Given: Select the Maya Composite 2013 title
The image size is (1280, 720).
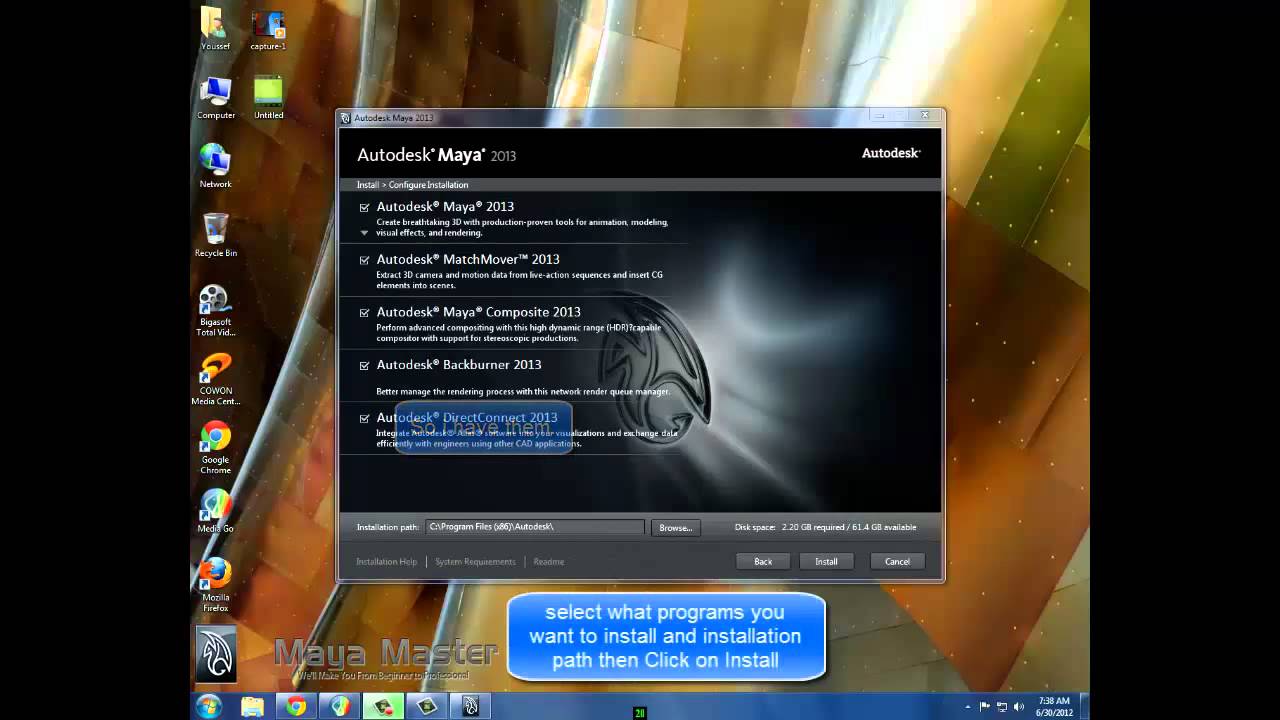Looking at the screenshot, I should (x=478, y=312).
